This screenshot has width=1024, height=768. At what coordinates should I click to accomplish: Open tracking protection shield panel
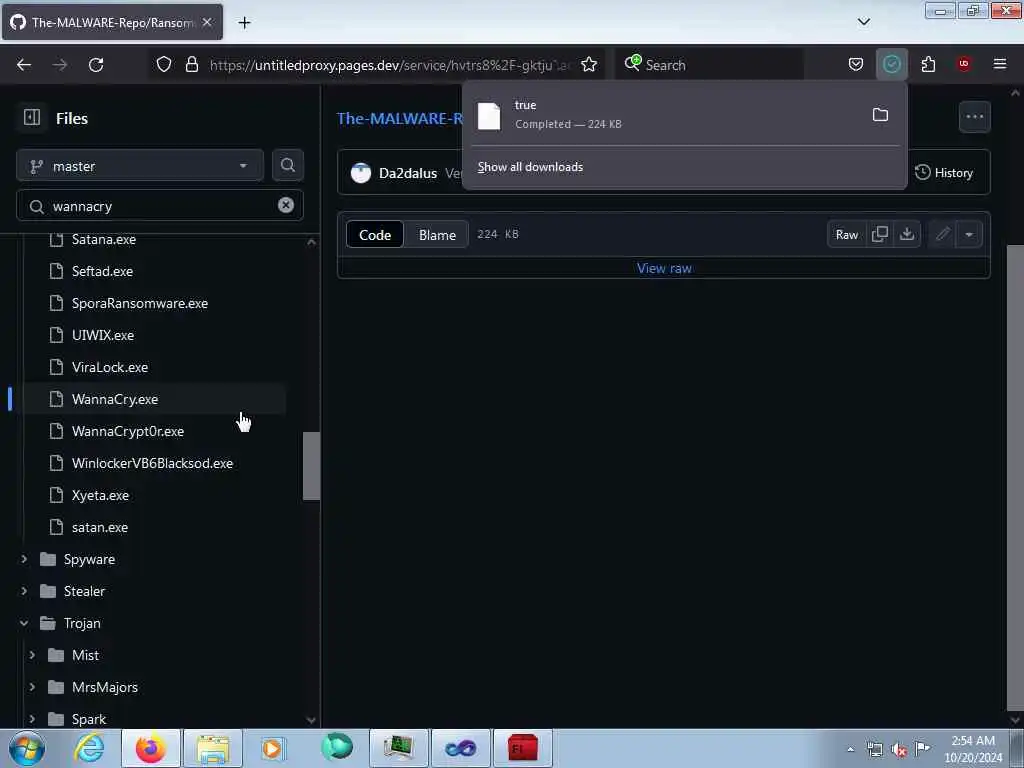(164, 64)
